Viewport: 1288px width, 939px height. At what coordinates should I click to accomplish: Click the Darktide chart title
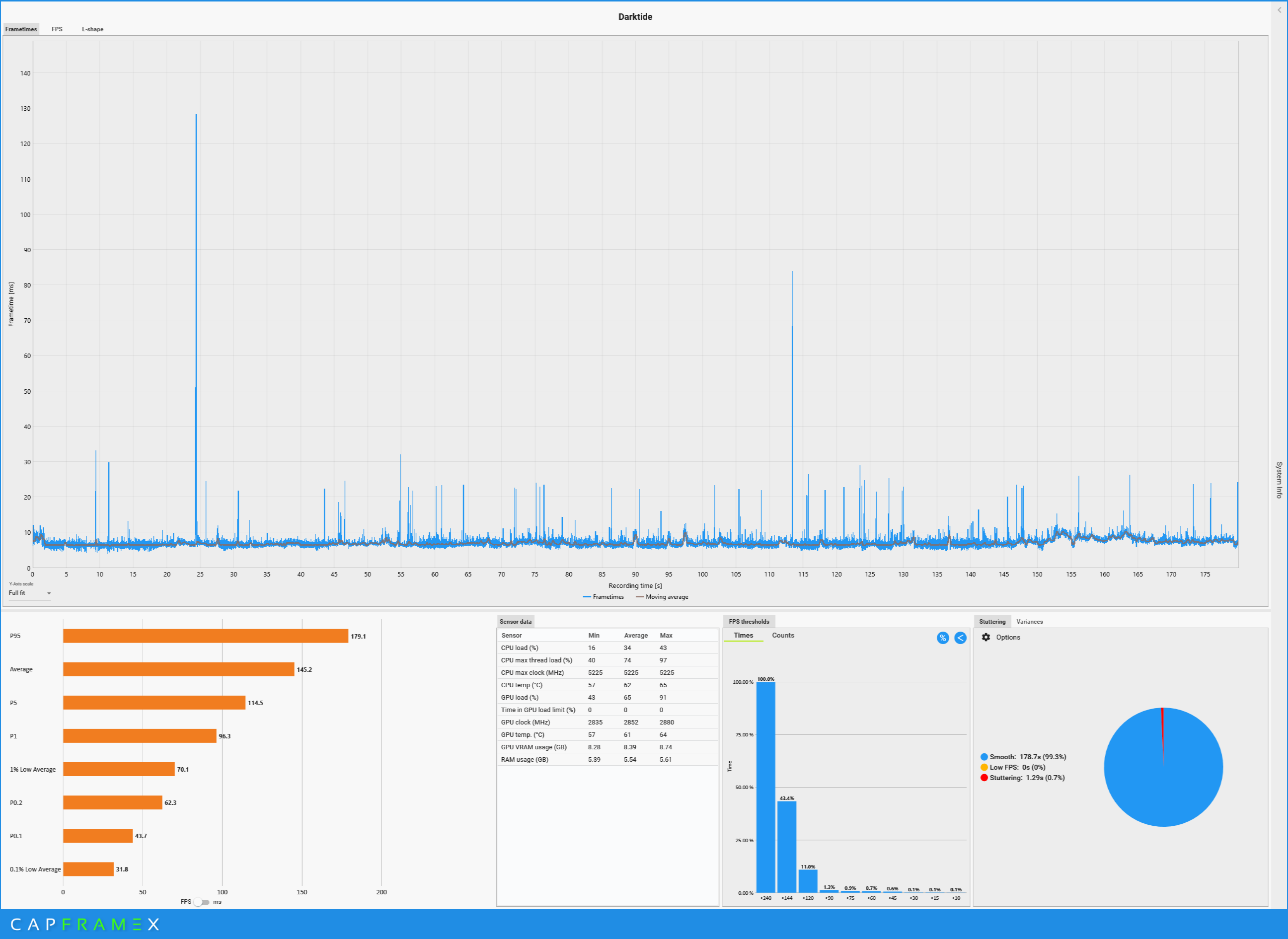click(635, 16)
